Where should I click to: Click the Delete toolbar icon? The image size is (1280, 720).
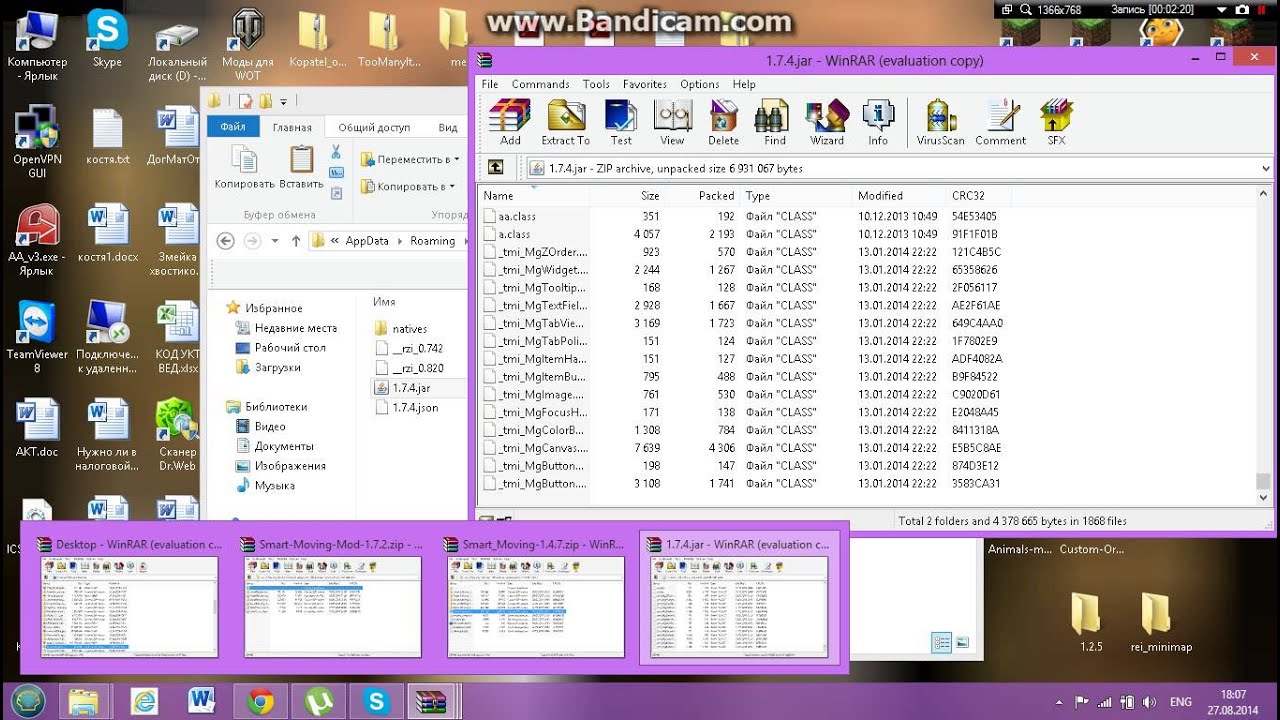724,123
